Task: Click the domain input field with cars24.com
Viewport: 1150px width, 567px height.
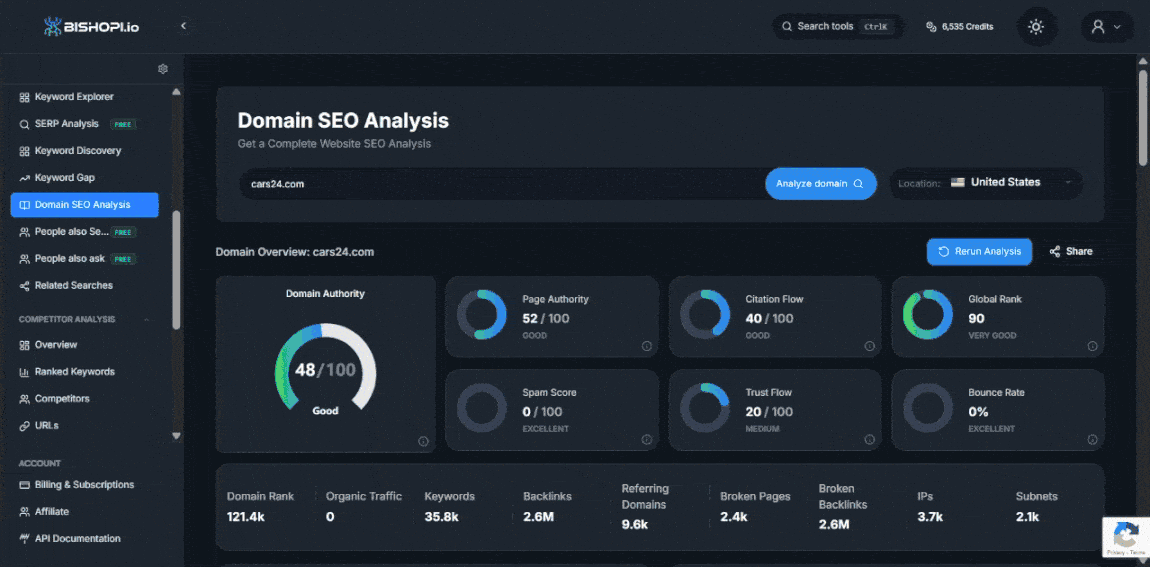Action: pos(500,184)
